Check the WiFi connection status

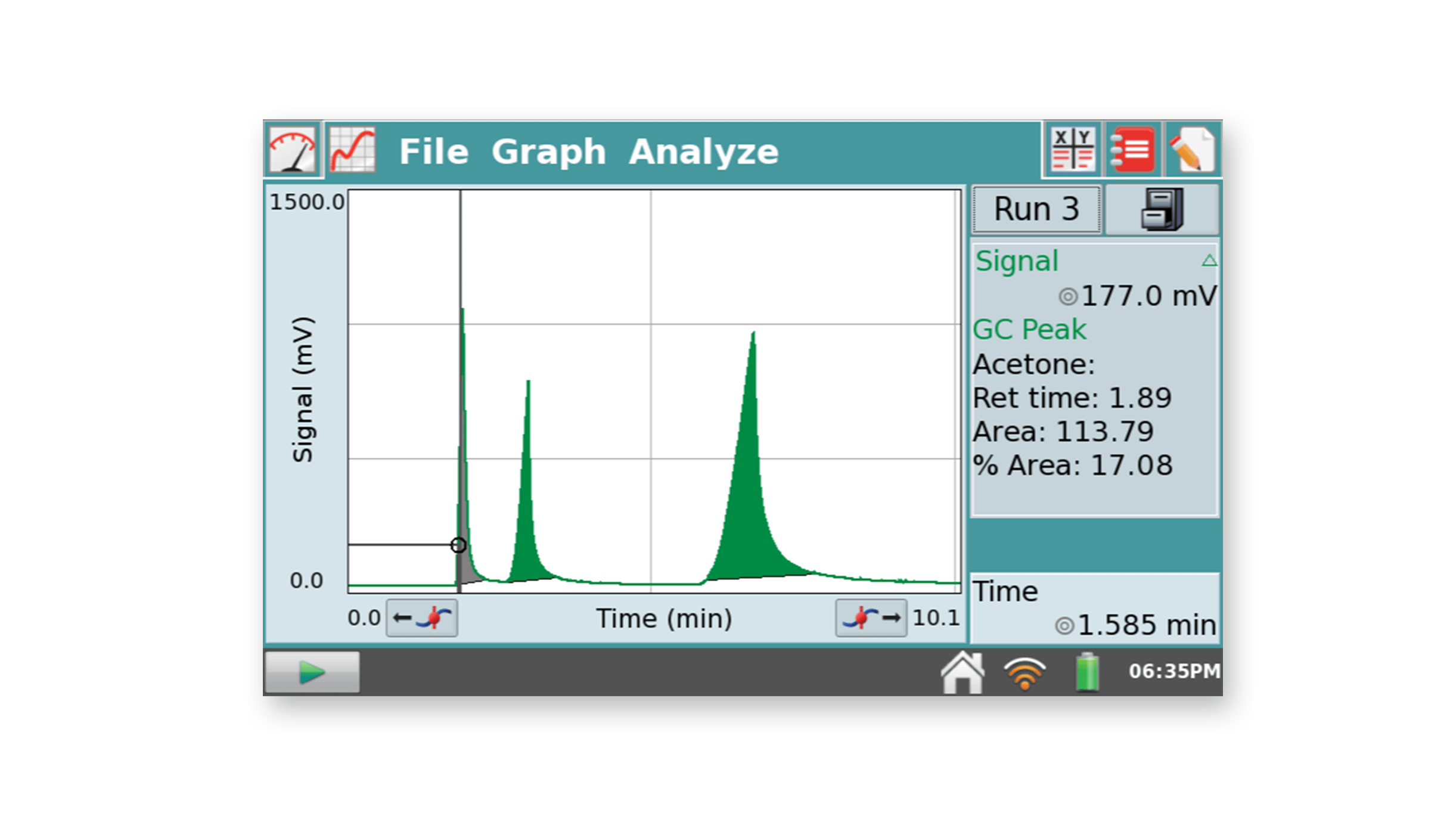1024,672
